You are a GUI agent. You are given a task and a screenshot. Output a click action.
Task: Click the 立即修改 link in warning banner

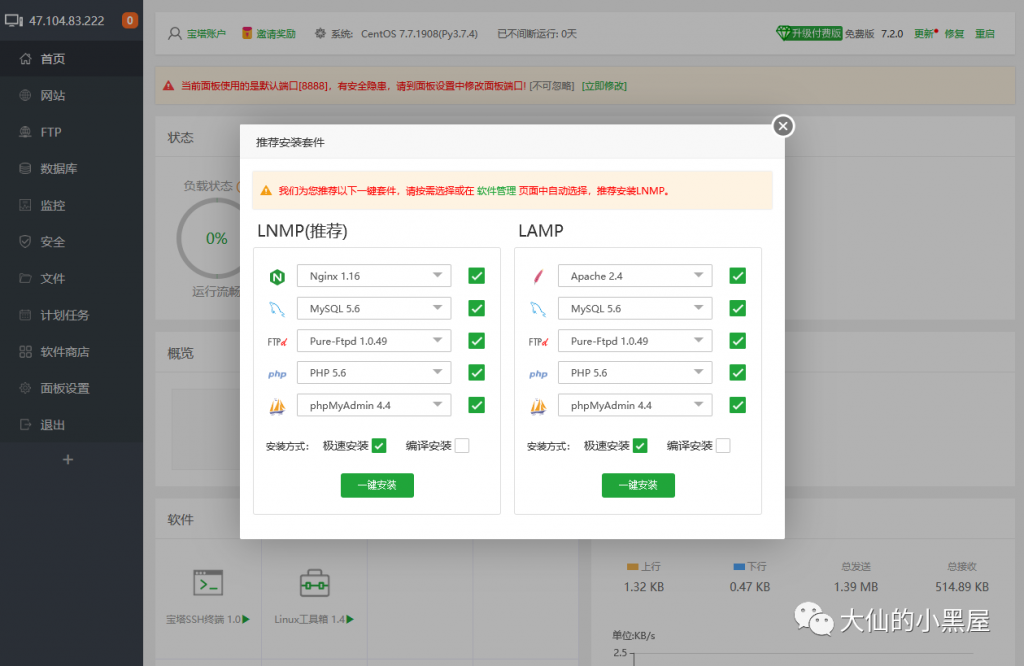coord(604,86)
